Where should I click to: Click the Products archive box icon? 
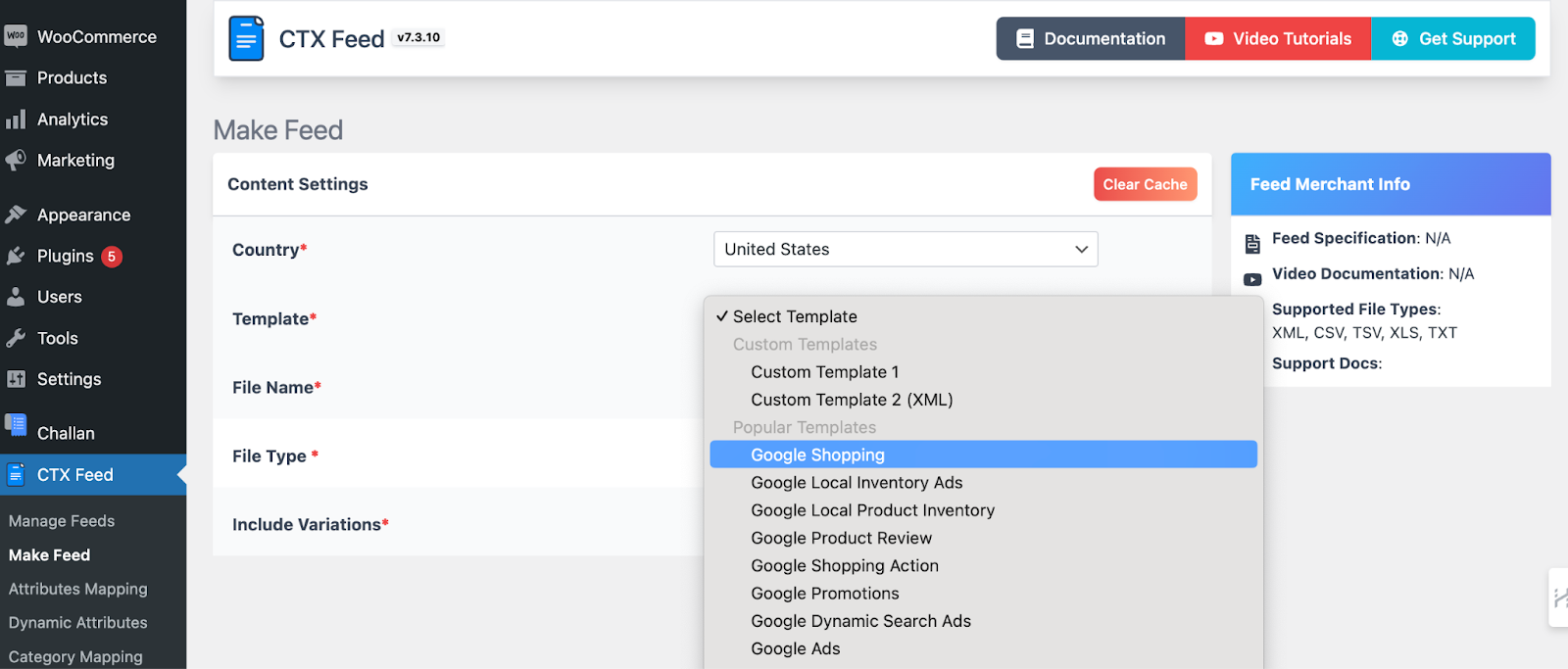pos(16,78)
